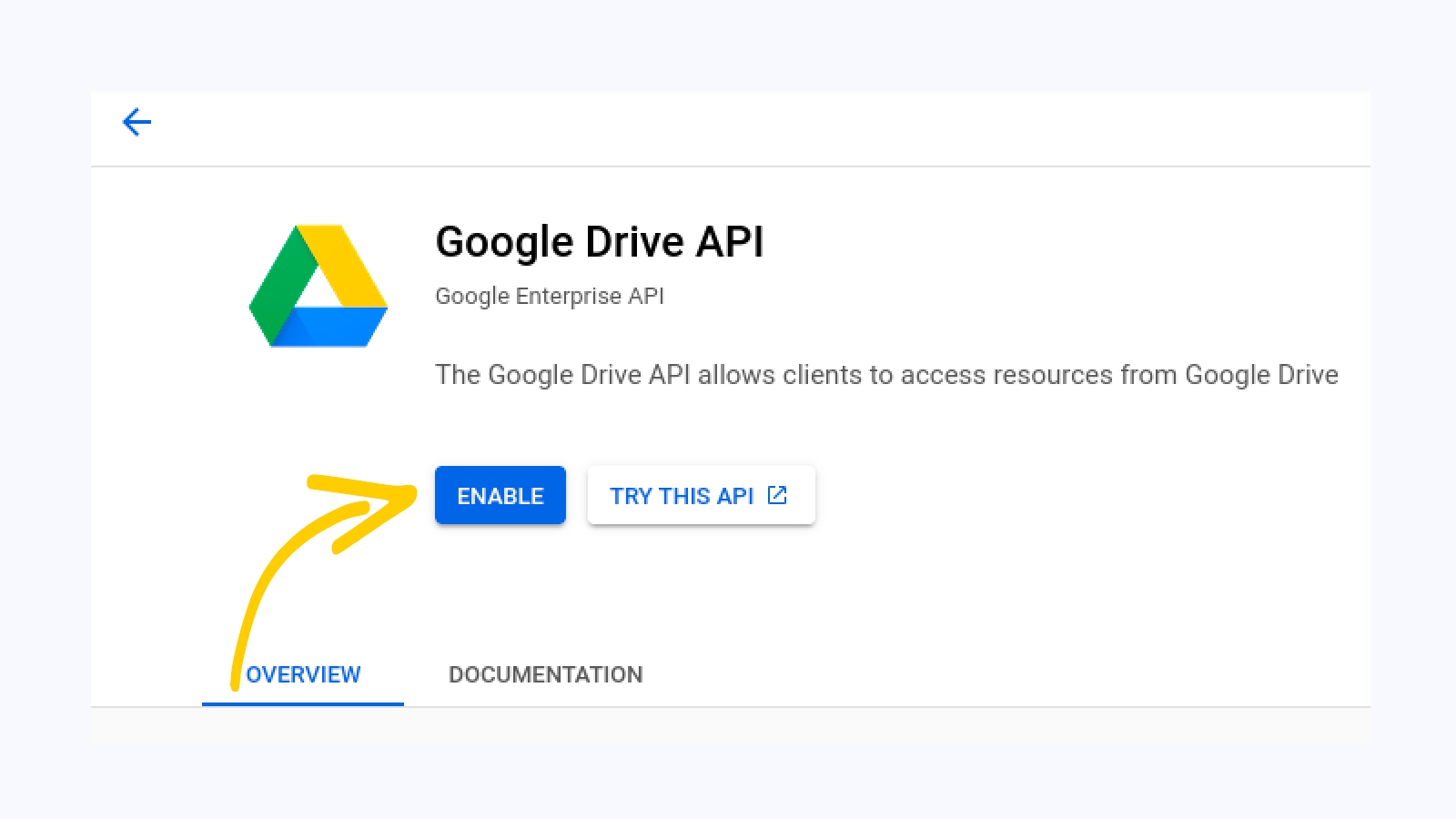Open the DOCUMENTATION tab
The width and height of the screenshot is (1456, 819).
pyautogui.click(x=545, y=674)
